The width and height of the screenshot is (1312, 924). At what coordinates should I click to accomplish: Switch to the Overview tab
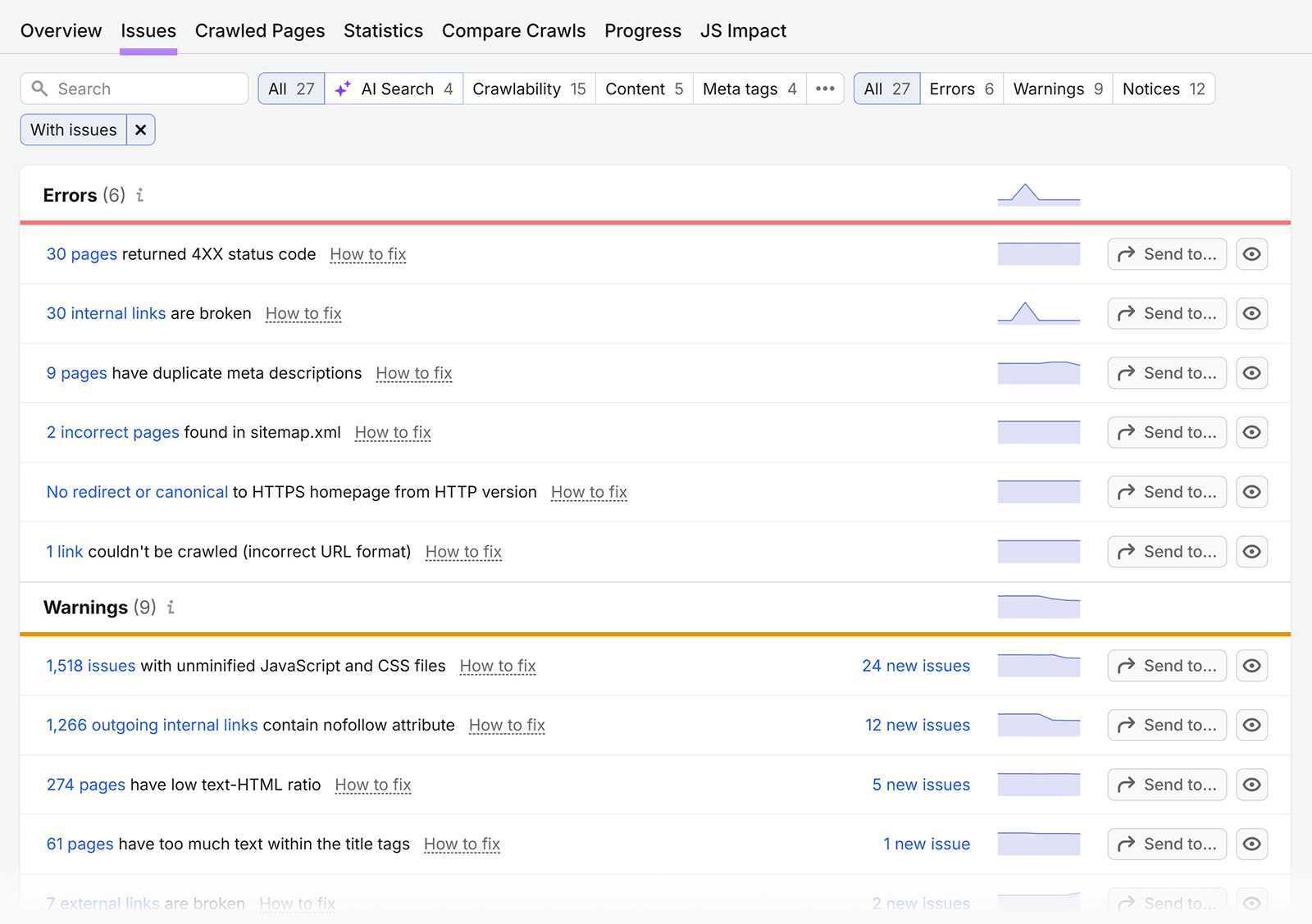click(x=61, y=31)
